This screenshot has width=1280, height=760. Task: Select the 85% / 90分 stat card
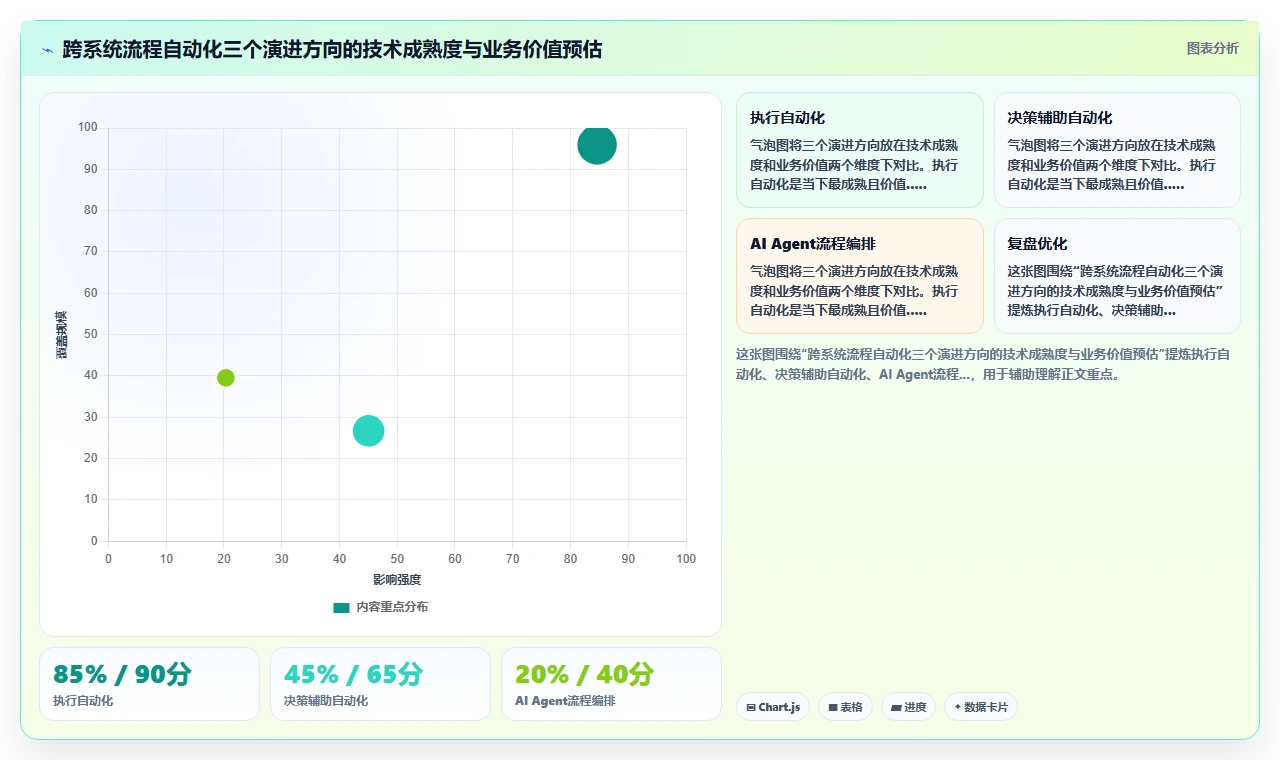149,684
